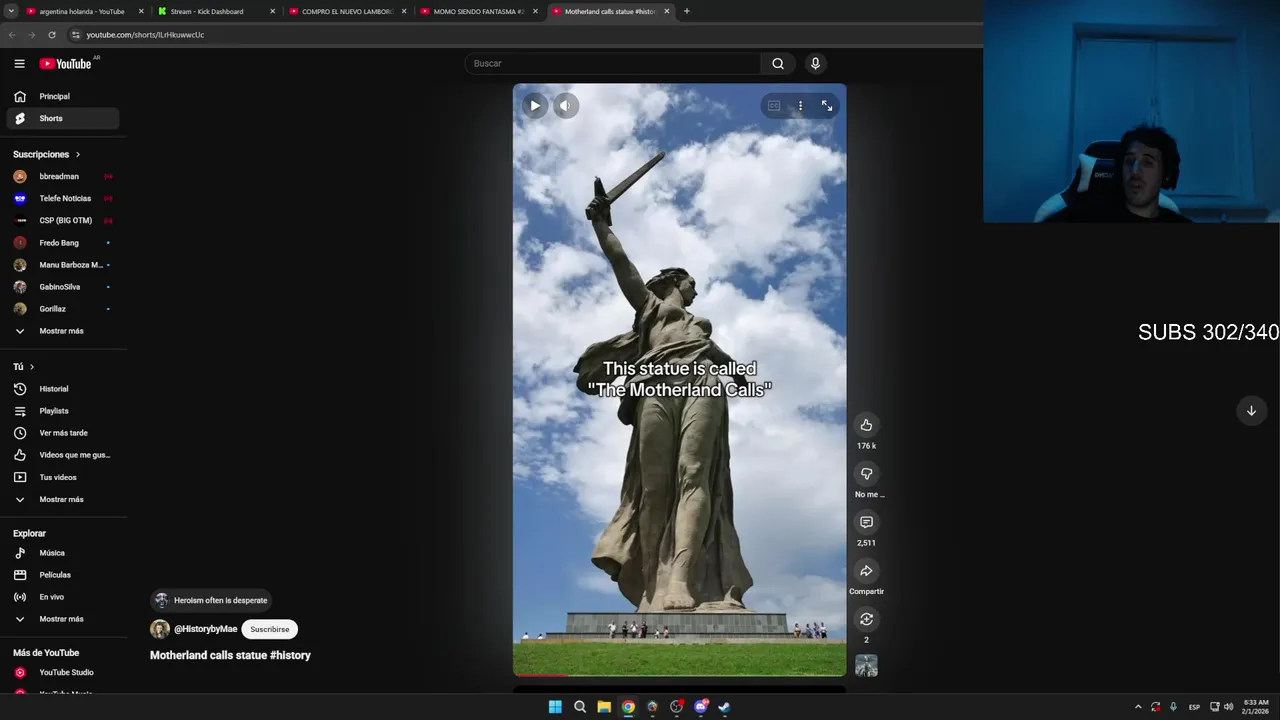
Task: Open Principal in the sidebar
Action: coord(63,96)
